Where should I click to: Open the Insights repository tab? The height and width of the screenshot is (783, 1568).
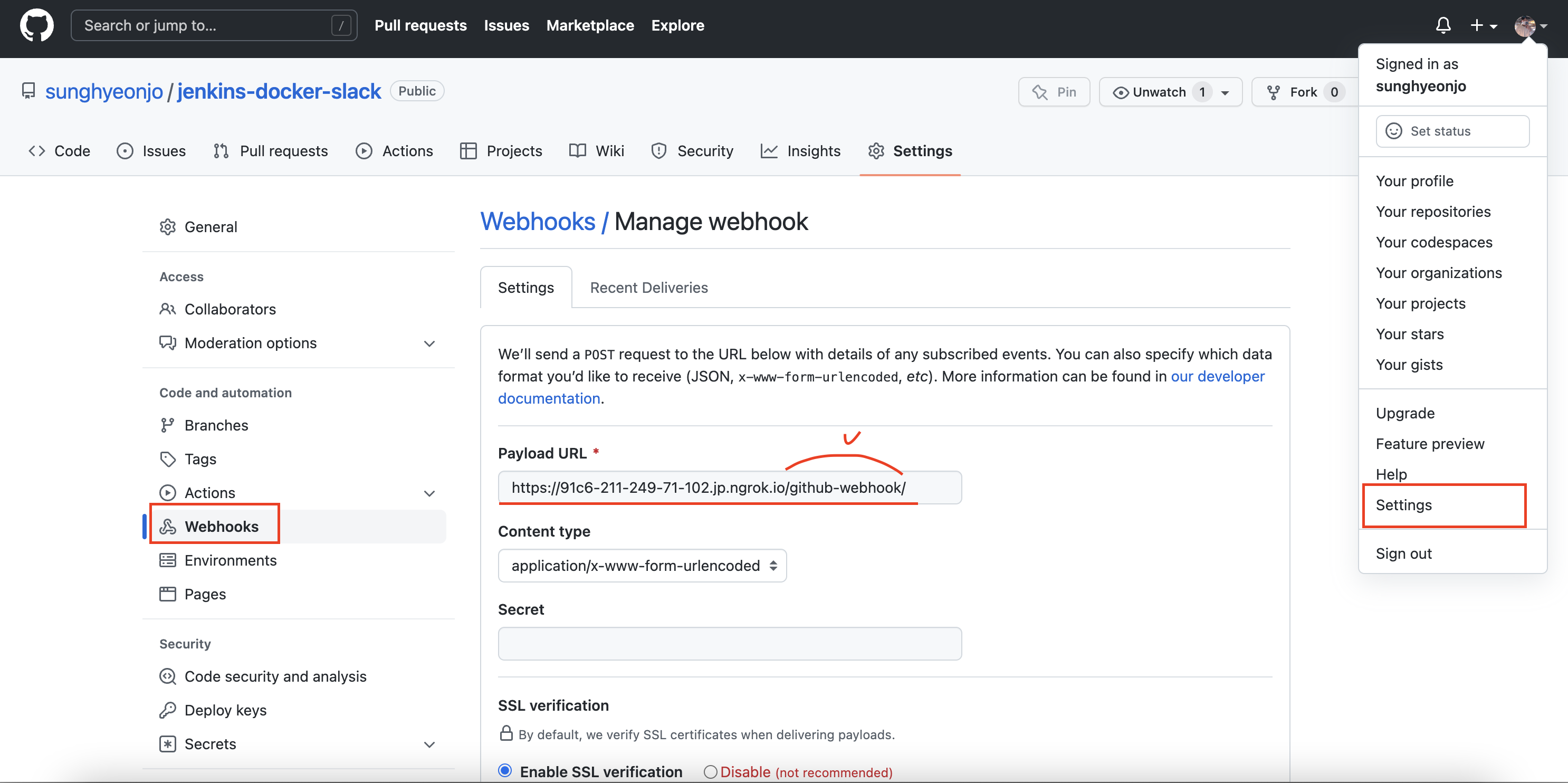(x=800, y=151)
